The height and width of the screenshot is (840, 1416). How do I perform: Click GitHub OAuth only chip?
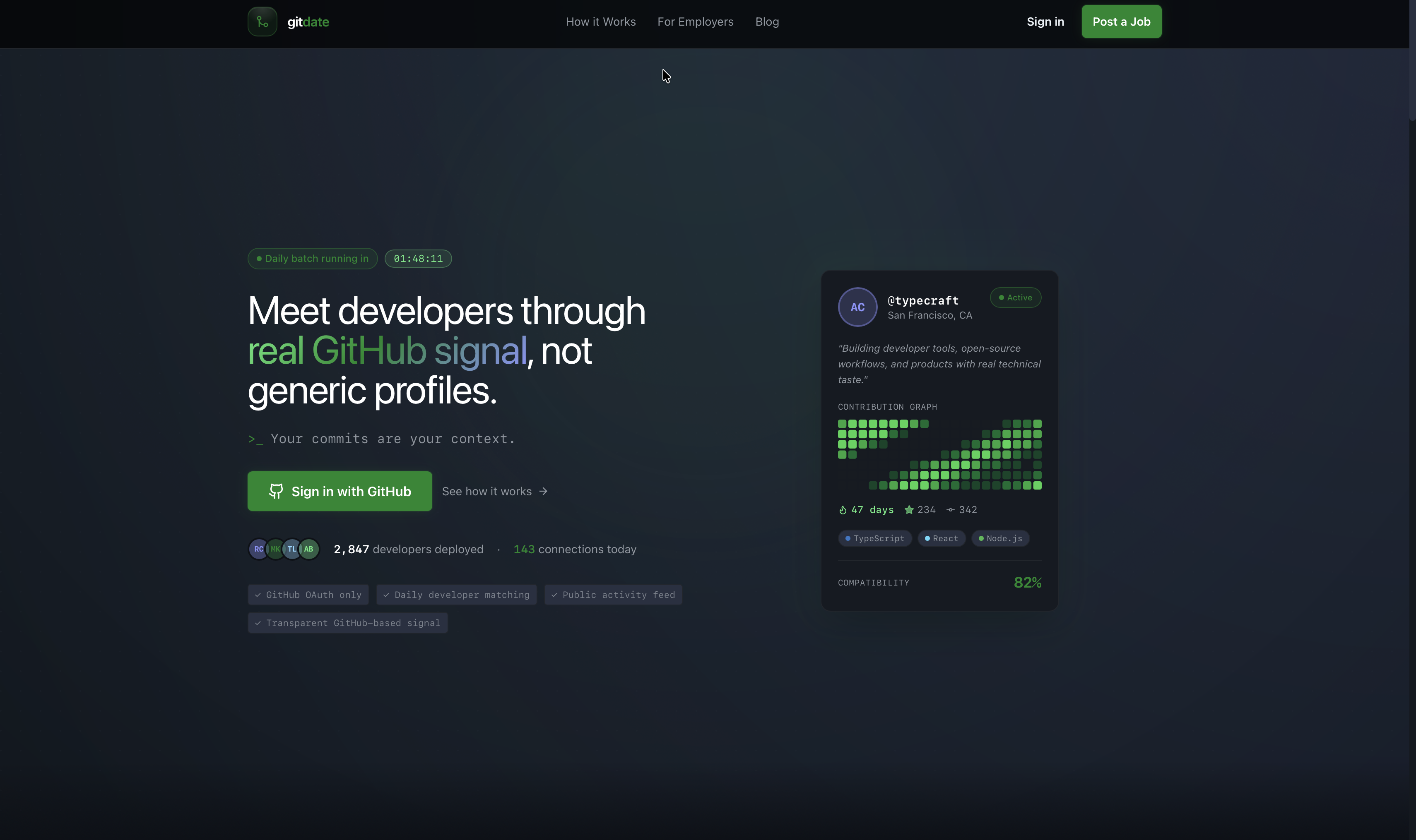[308, 595]
